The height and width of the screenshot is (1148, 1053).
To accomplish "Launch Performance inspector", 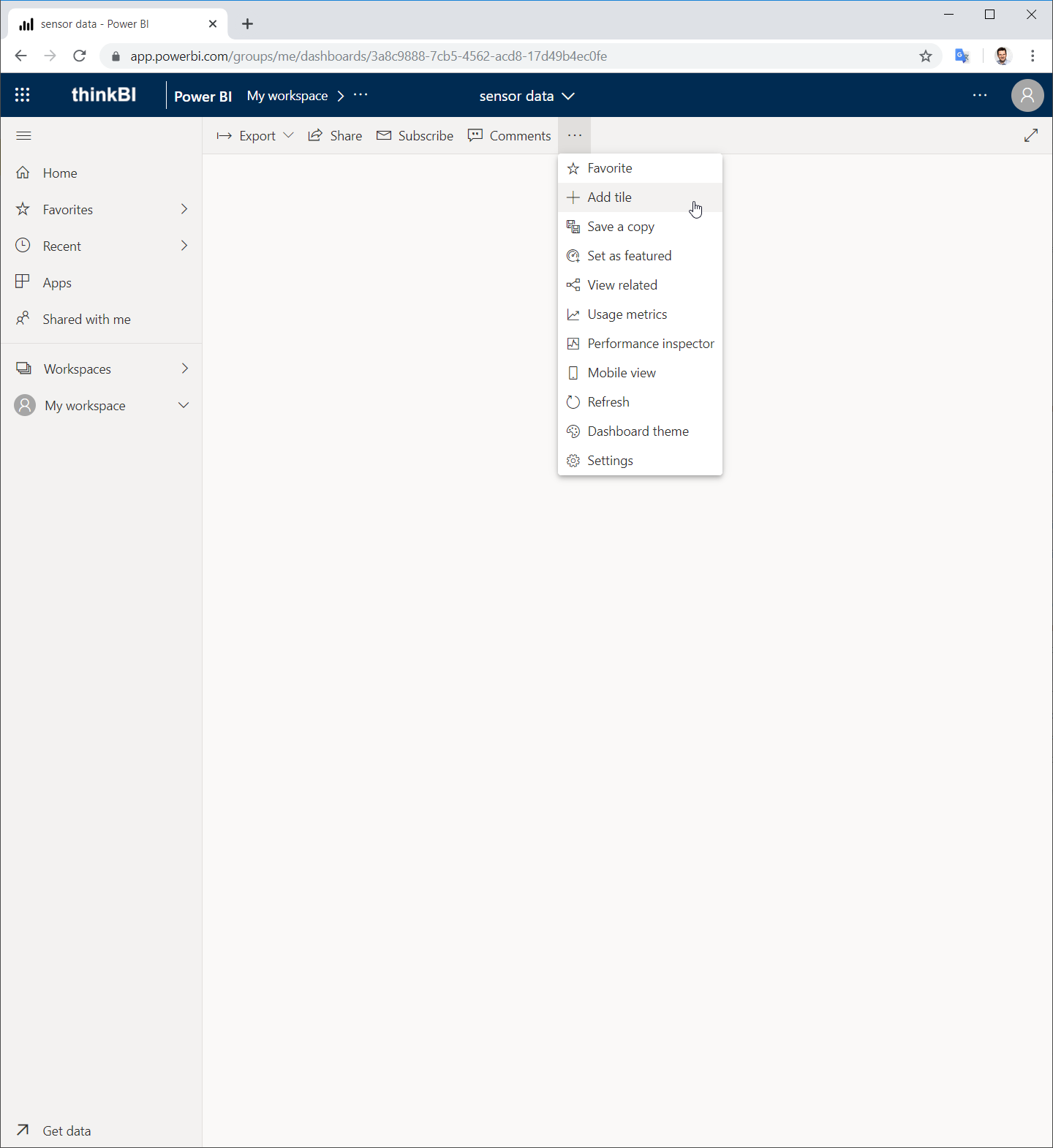I will 640,344.
